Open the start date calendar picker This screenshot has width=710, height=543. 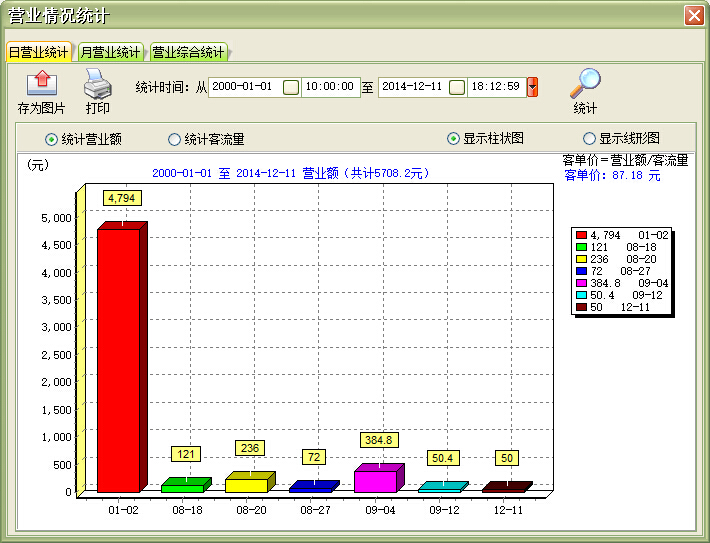(290, 87)
